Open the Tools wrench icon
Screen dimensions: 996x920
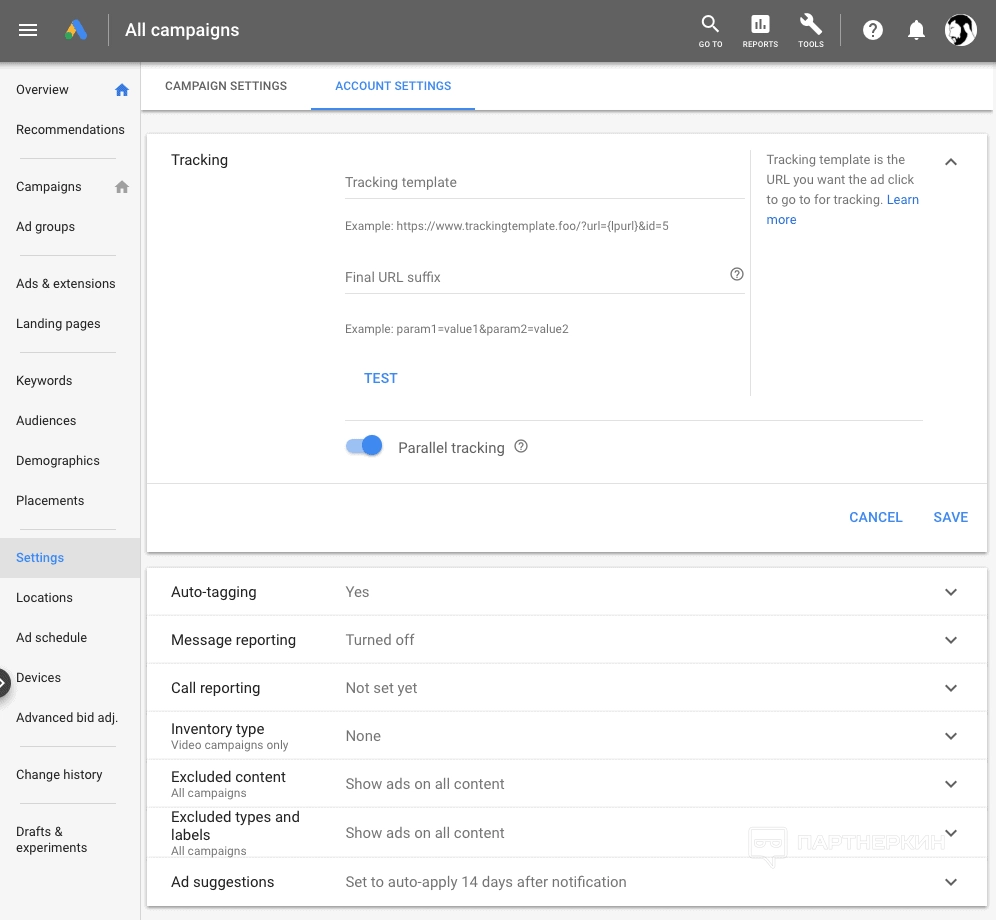(810, 30)
